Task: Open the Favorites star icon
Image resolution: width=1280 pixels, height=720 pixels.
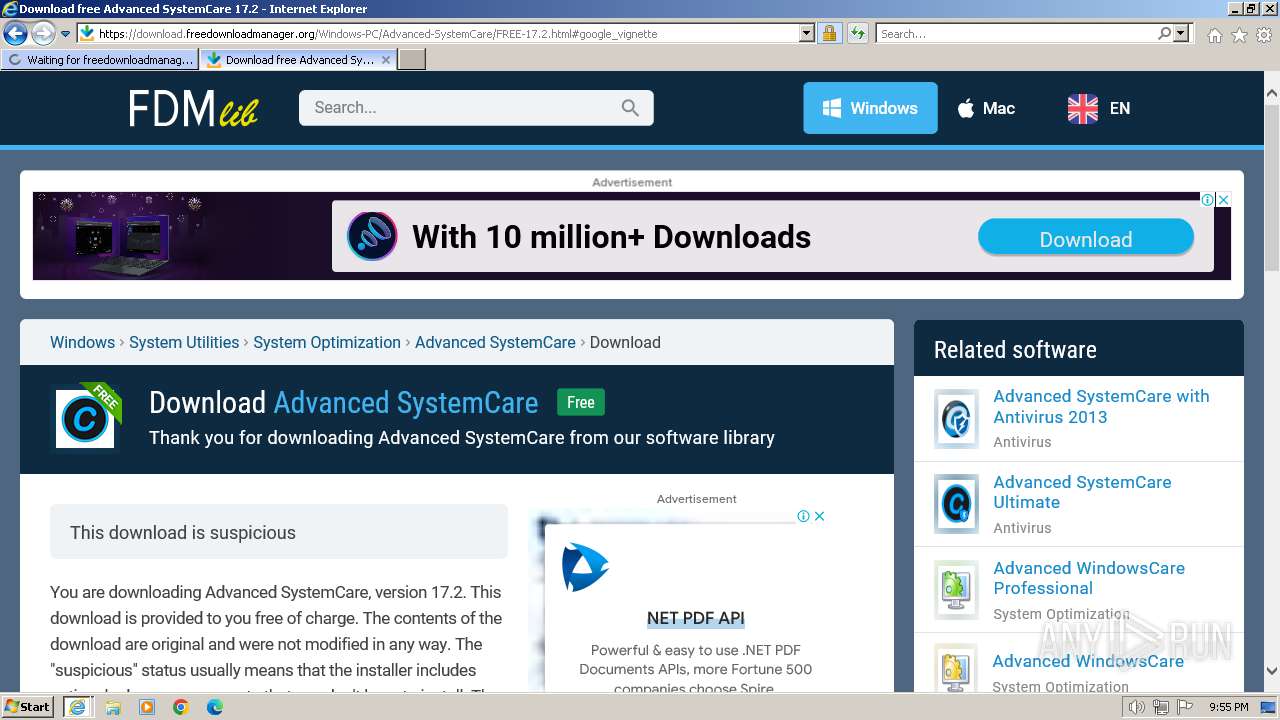Action: (1239, 35)
